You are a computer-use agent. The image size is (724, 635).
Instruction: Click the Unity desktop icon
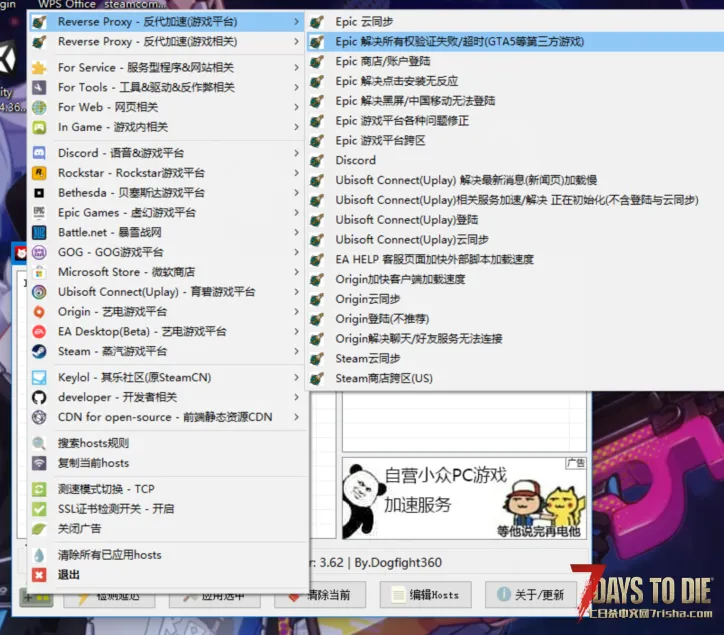[8, 59]
